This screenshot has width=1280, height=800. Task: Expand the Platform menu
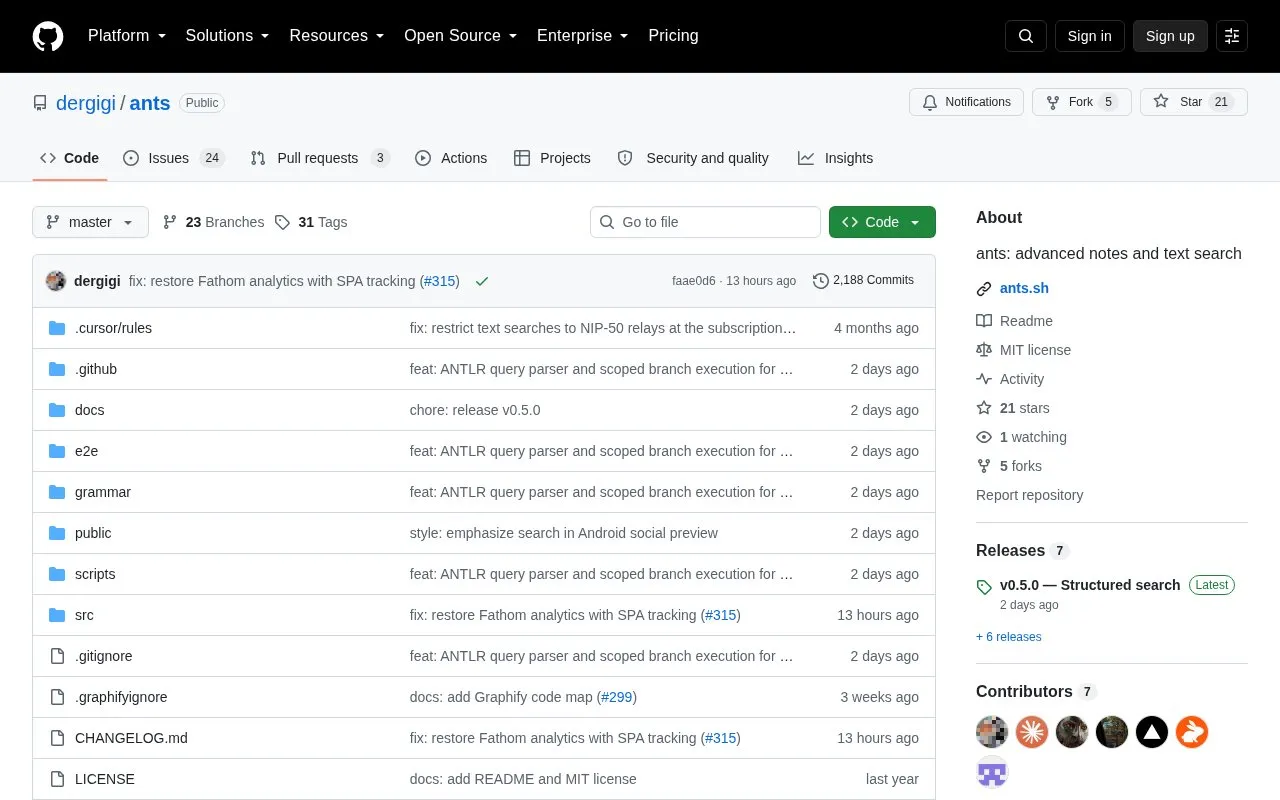(x=127, y=36)
